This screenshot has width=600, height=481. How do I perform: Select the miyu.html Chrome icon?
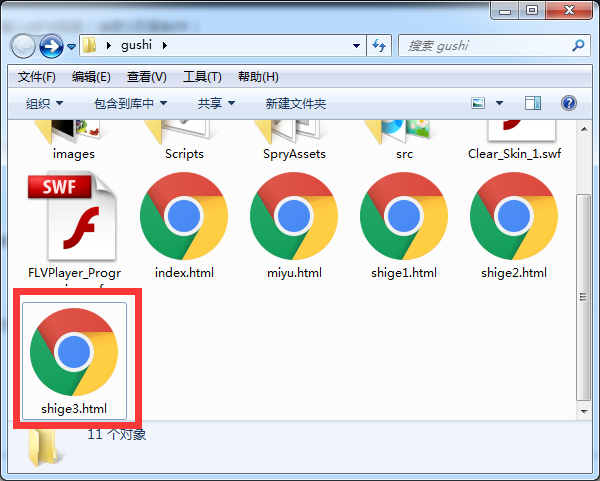(294, 216)
